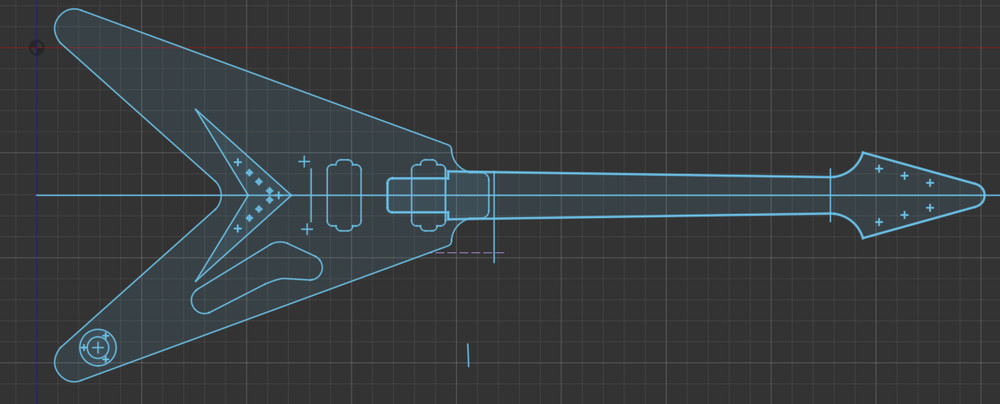
Task: Select the dashed construction line under neck joint
Action: pos(469,253)
